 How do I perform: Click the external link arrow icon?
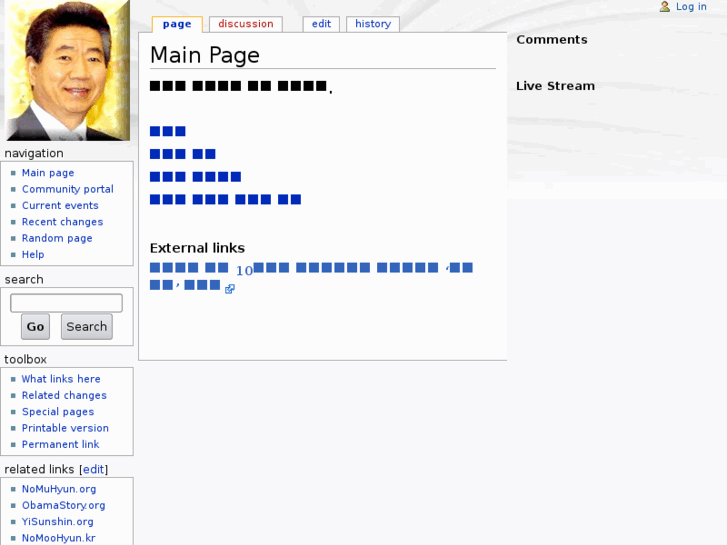click(230, 289)
